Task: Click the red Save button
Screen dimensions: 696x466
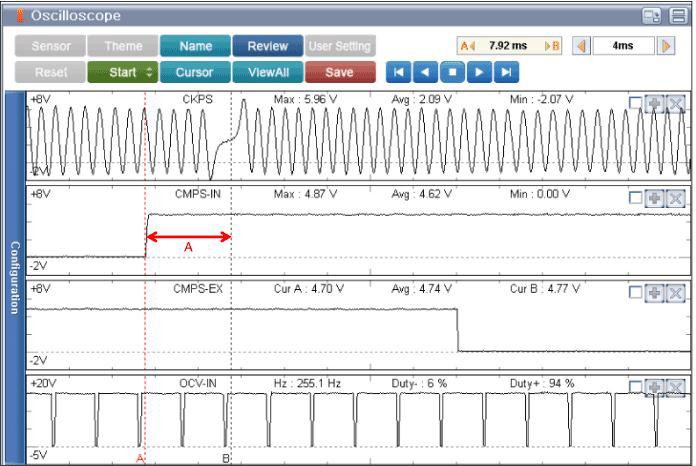Action: pos(340,72)
